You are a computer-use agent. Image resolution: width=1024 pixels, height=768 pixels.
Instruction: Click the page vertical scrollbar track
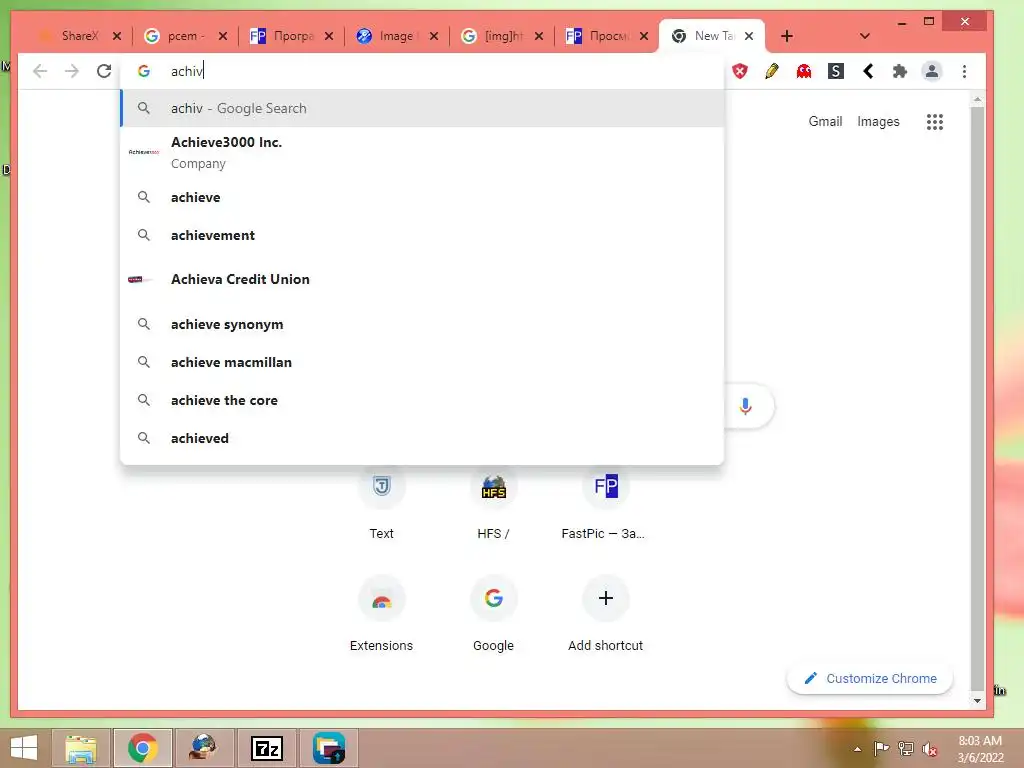point(977,400)
